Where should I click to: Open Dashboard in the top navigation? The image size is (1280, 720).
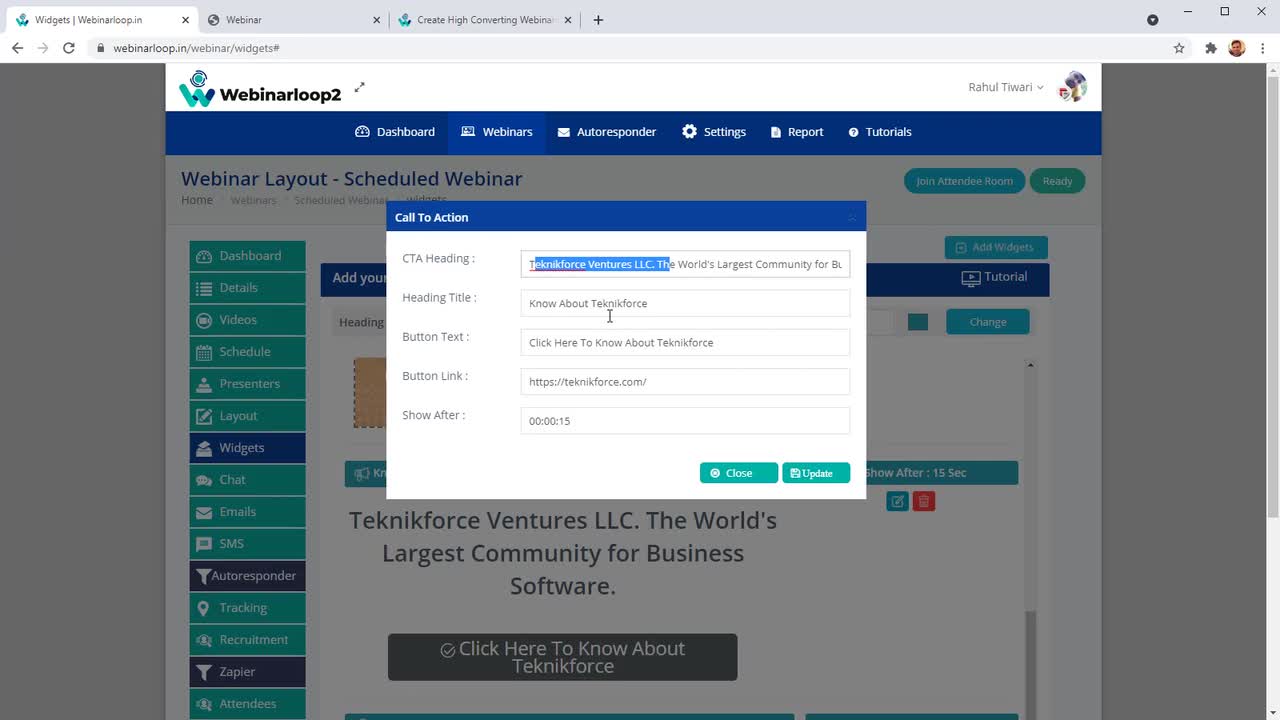coord(395,132)
